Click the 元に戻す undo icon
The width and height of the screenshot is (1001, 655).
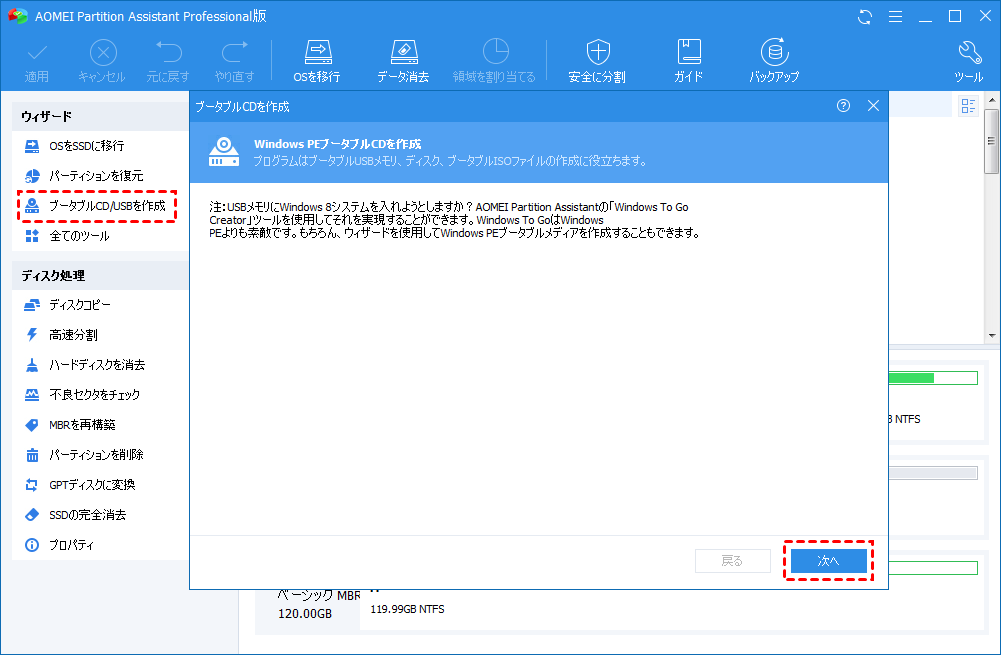click(x=168, y=61)
